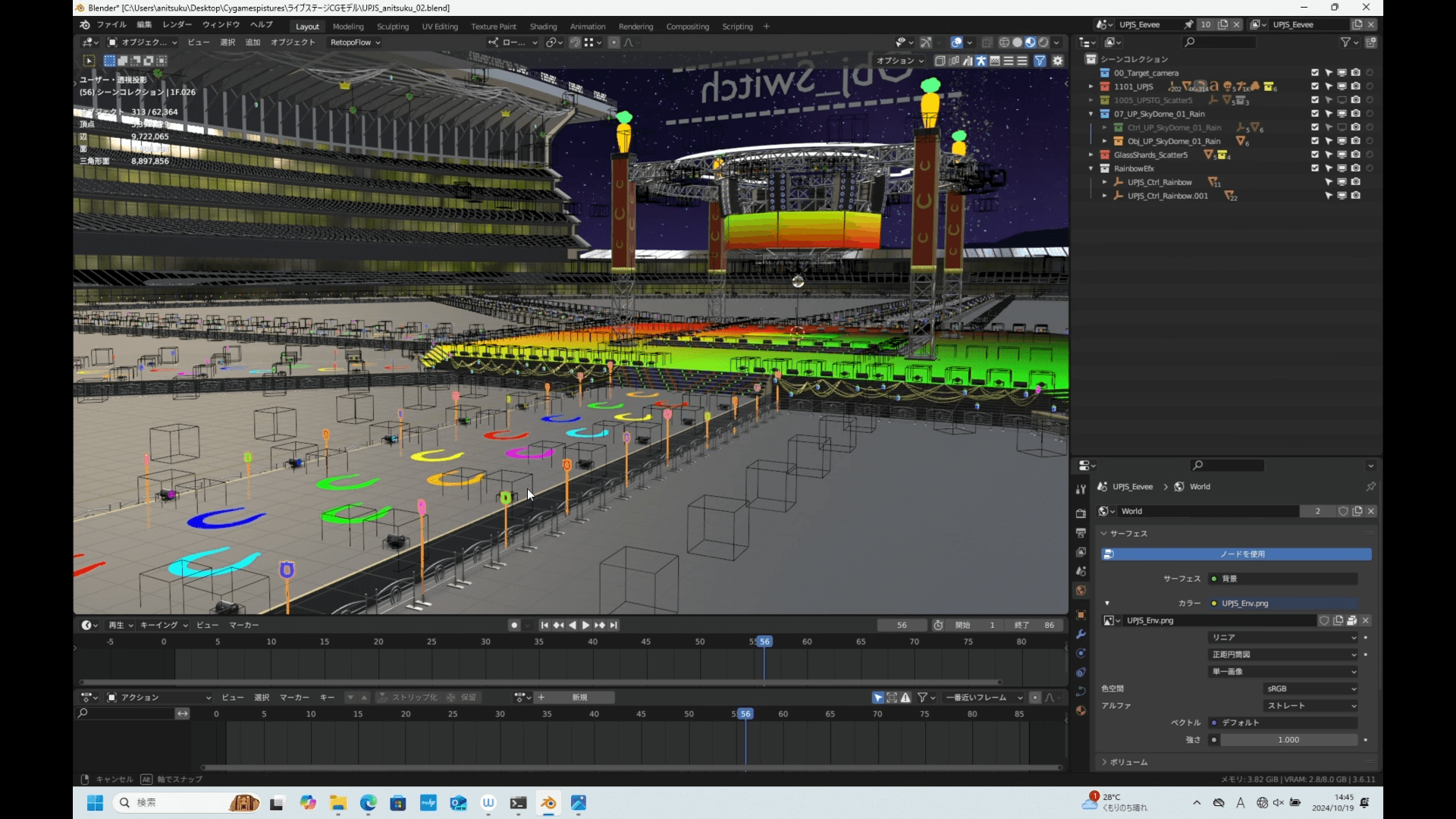Uncheck the RainbowEfx collection checkbox
Screen dimensions: 1456x819
(x=1315, y=168)
